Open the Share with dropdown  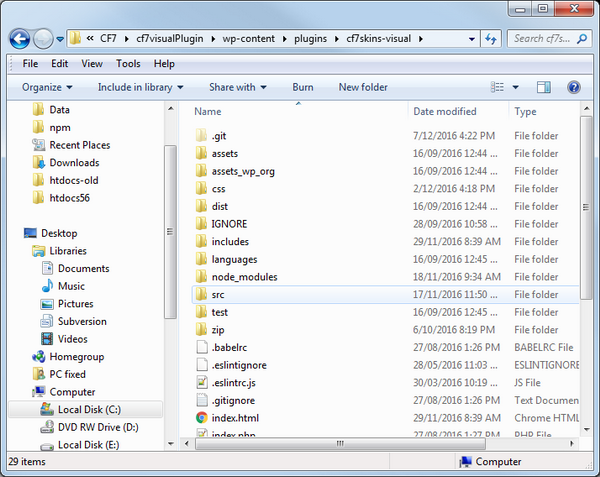[237, 87]
